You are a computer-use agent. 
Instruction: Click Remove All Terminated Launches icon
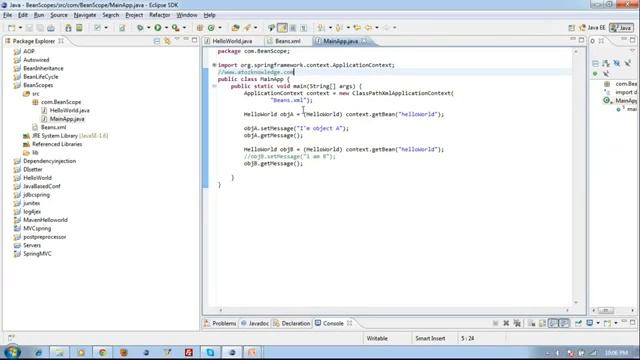click(517, 323)
